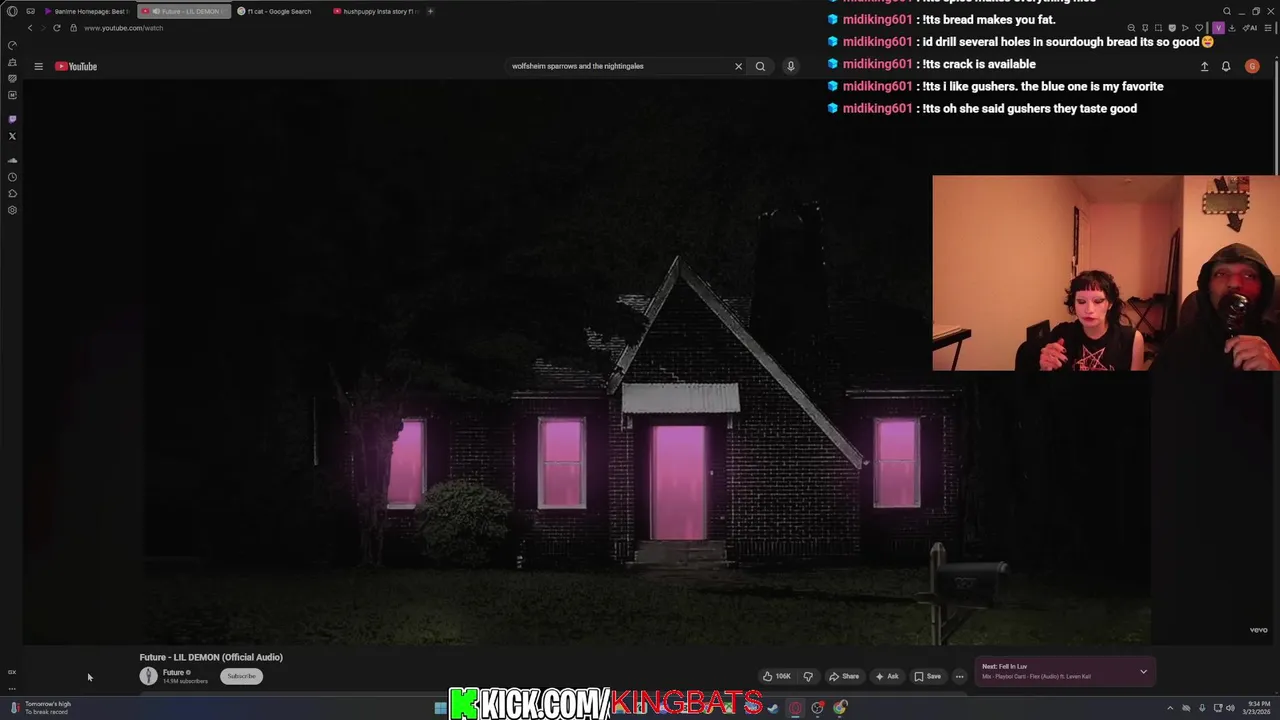Clear the YouTube search query
This screenshot has height=720, width=1280.
(738, 66)
